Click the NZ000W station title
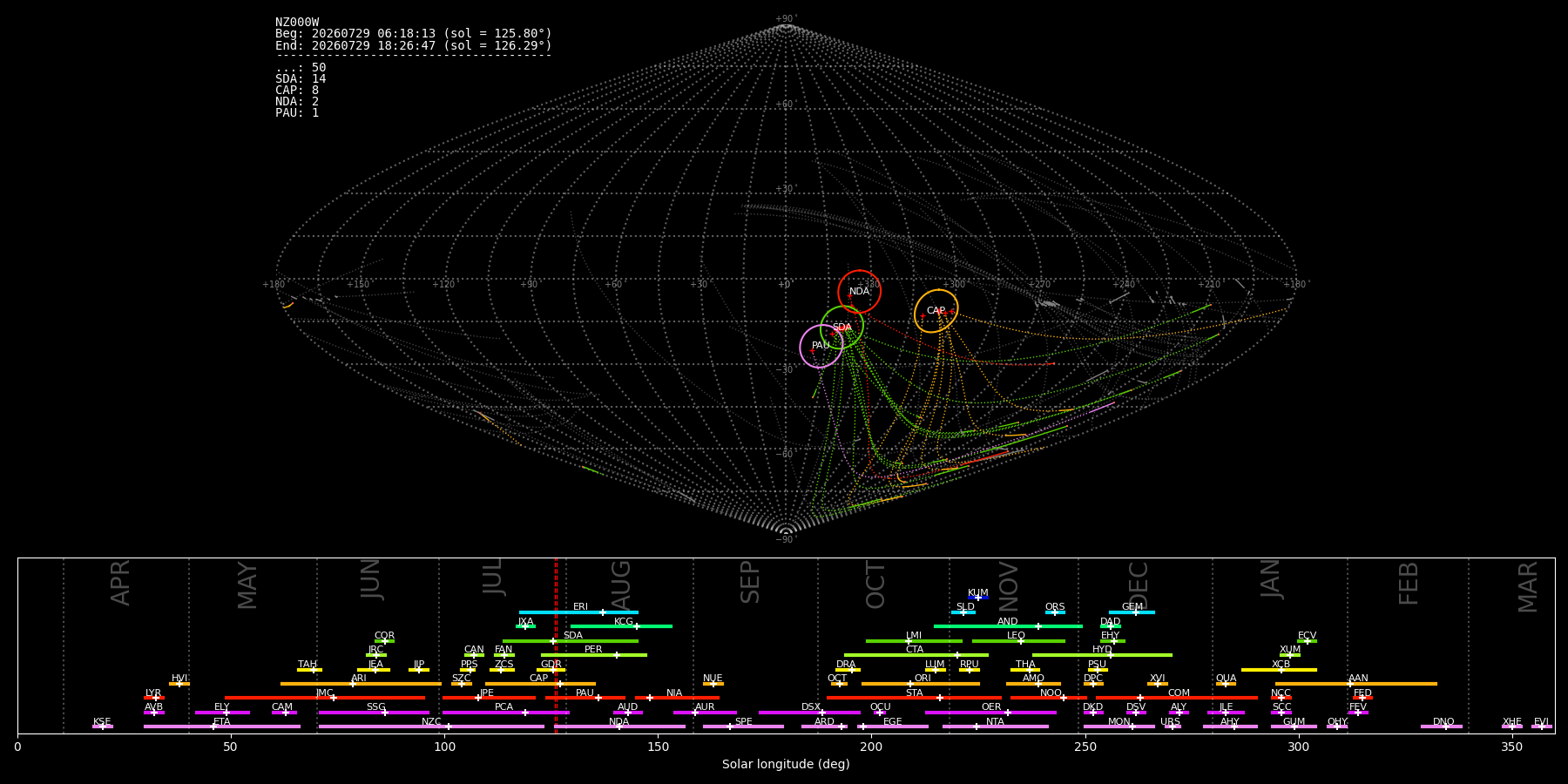The image size is (1568, 784). 297,23
